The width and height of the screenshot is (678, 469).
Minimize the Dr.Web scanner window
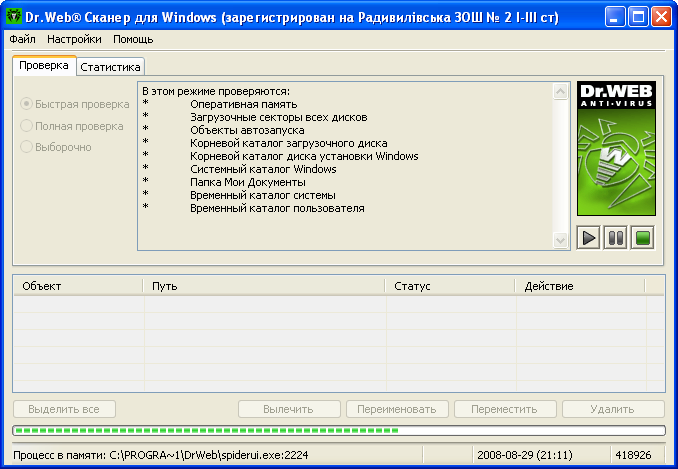point(614,17)
